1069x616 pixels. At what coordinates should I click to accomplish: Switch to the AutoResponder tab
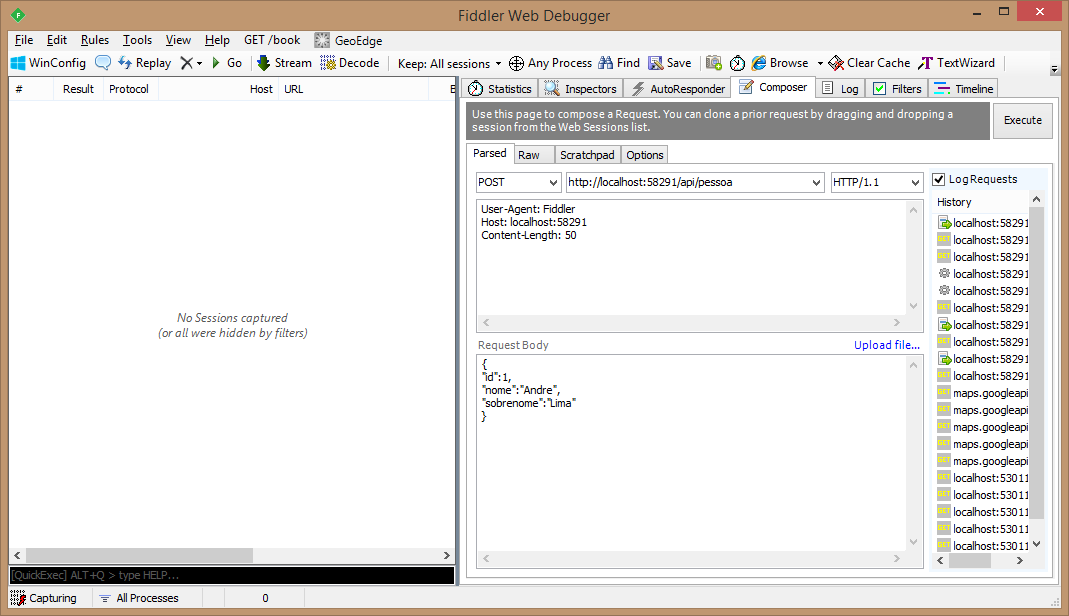(678, 89)
